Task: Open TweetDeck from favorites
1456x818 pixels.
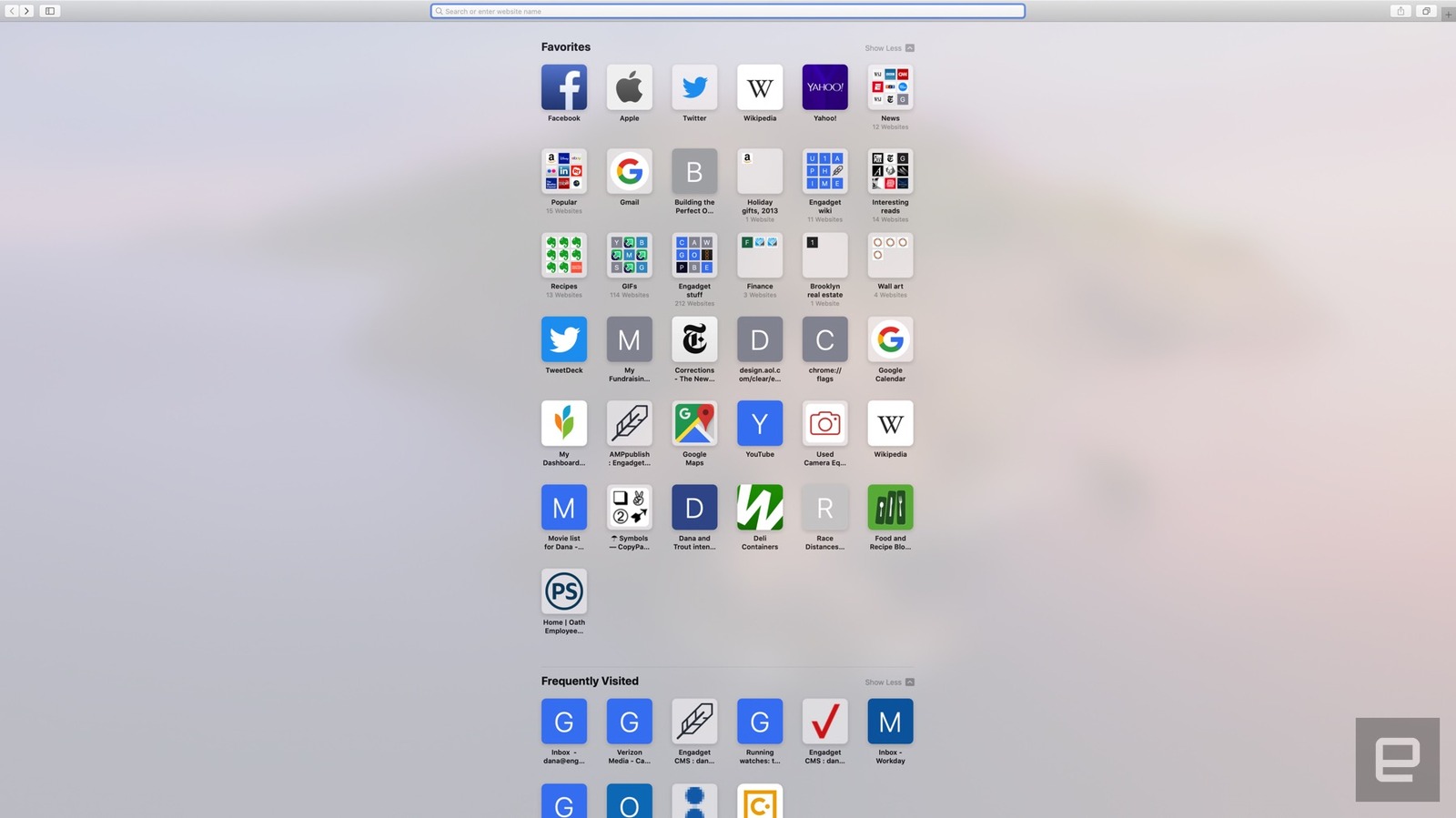Action: [563, 339]
